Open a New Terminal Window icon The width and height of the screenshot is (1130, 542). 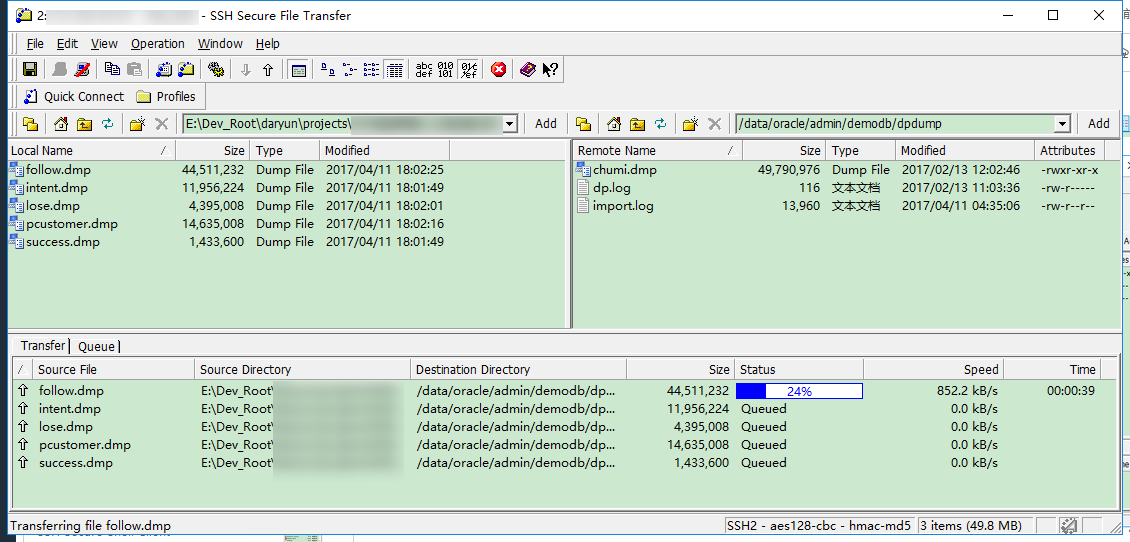(x=164, y=70)
